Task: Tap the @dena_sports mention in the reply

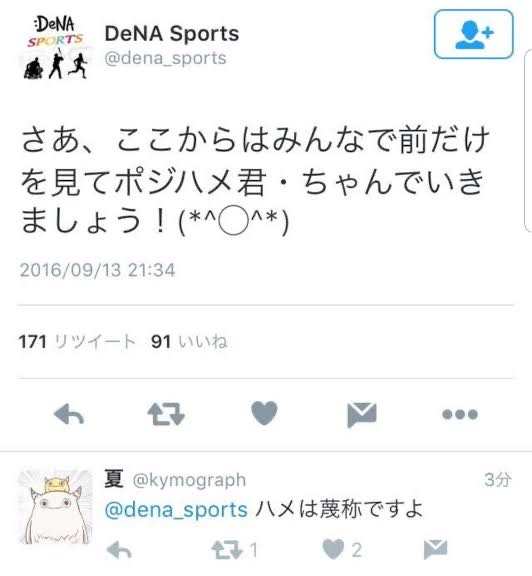Action: (x=176, y=510)
